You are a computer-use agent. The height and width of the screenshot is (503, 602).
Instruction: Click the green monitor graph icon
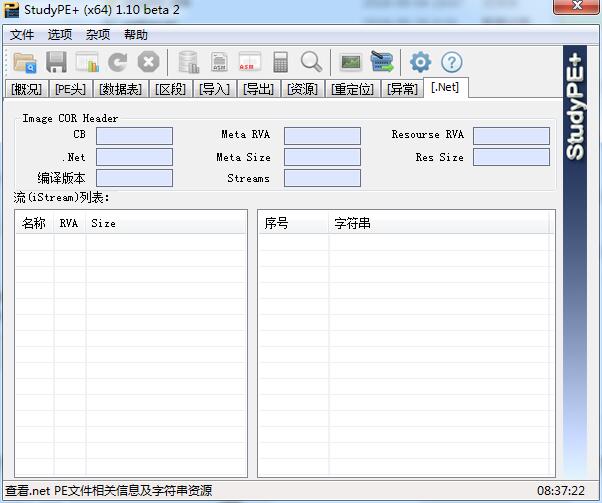click(x=351, y=62)
